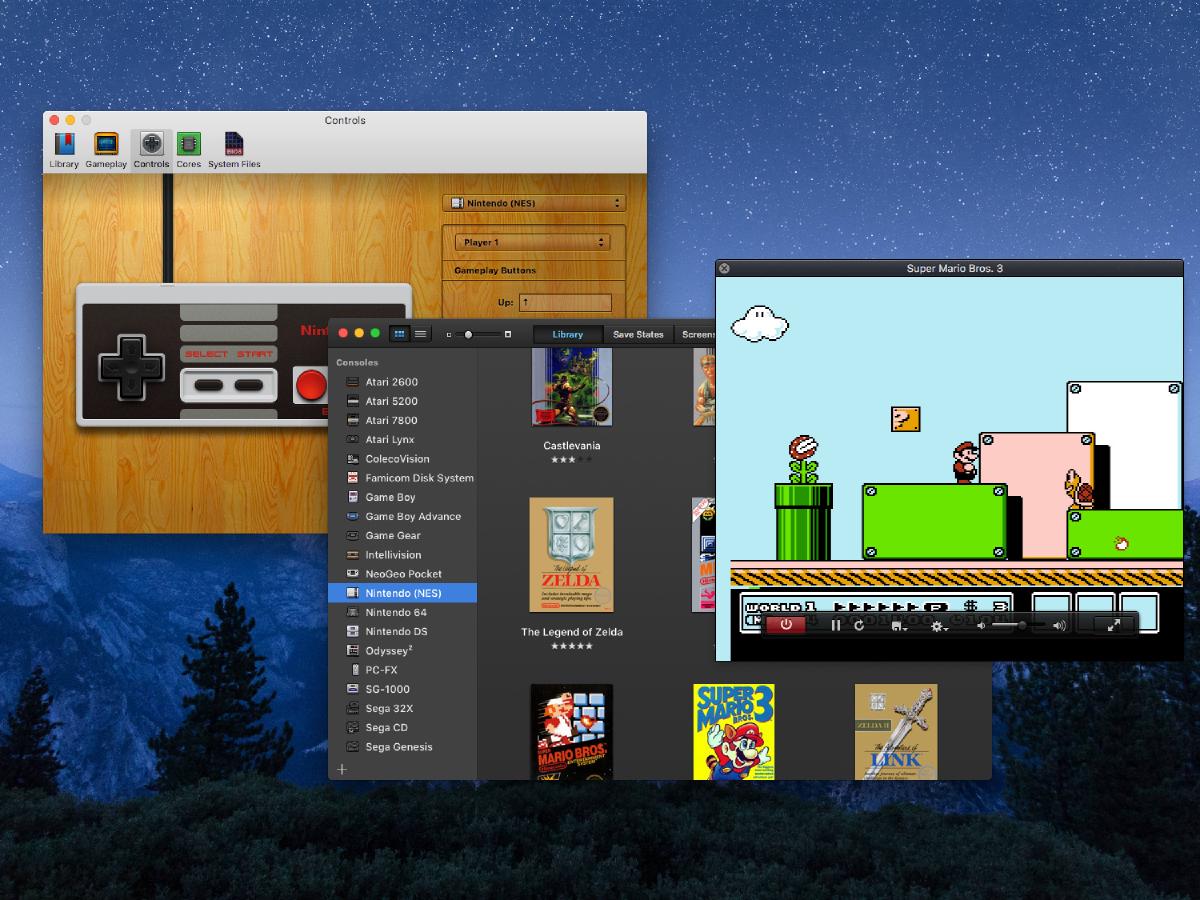This screenshot has width=1200, height=900.
Task: Select PC-FX console
Action: tap(403, 670)
